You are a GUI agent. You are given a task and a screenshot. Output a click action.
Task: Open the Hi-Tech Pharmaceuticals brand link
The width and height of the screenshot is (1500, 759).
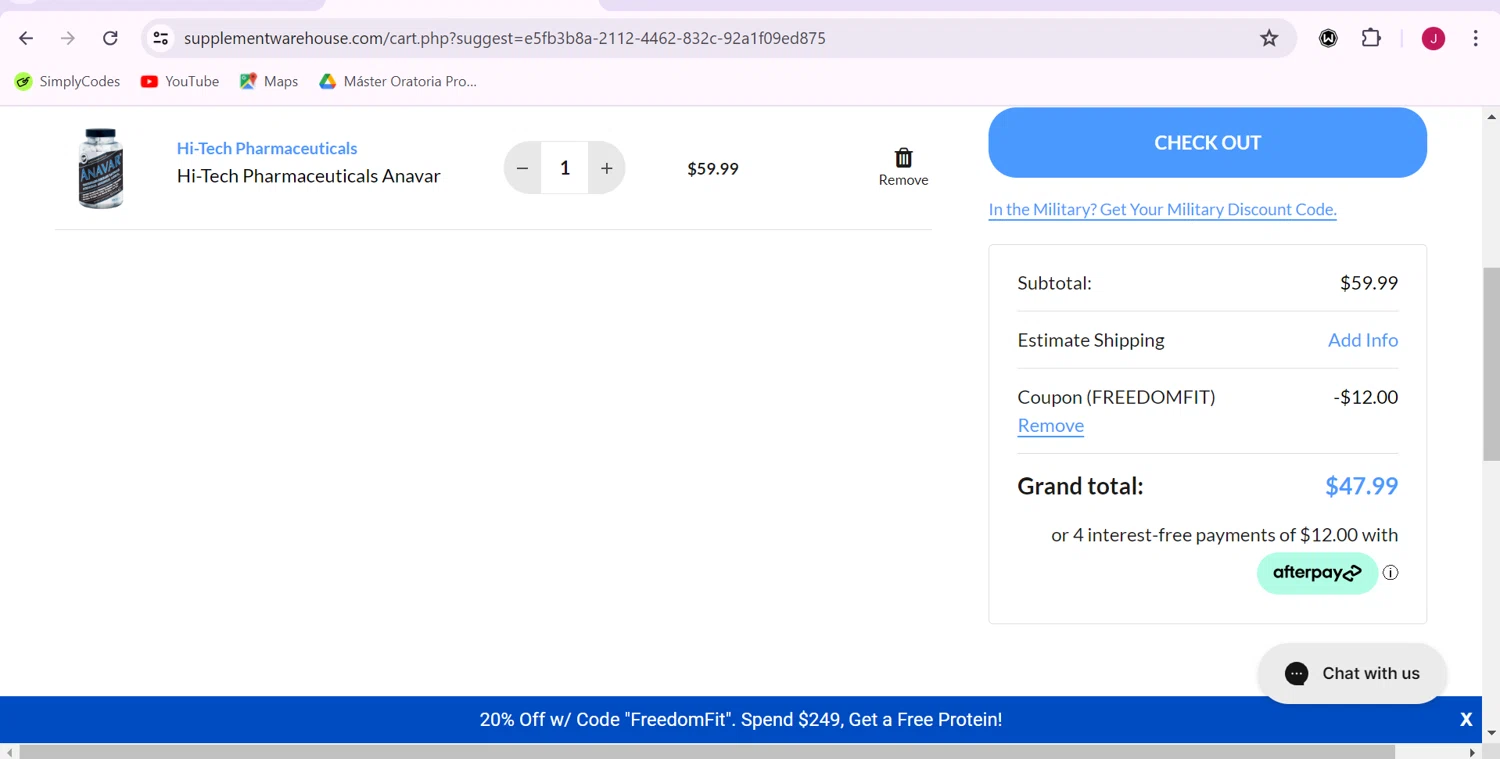[267, 148]
